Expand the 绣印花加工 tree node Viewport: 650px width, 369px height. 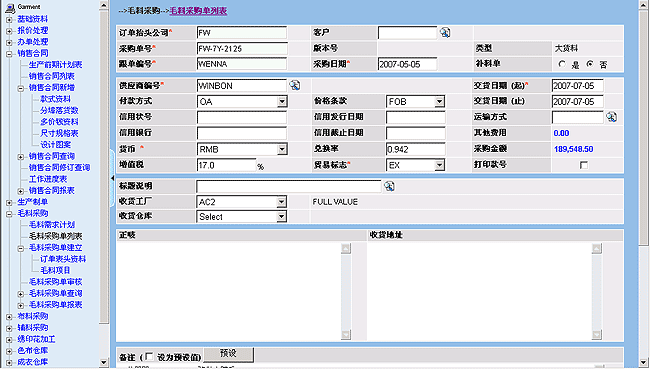coord(9,340)
